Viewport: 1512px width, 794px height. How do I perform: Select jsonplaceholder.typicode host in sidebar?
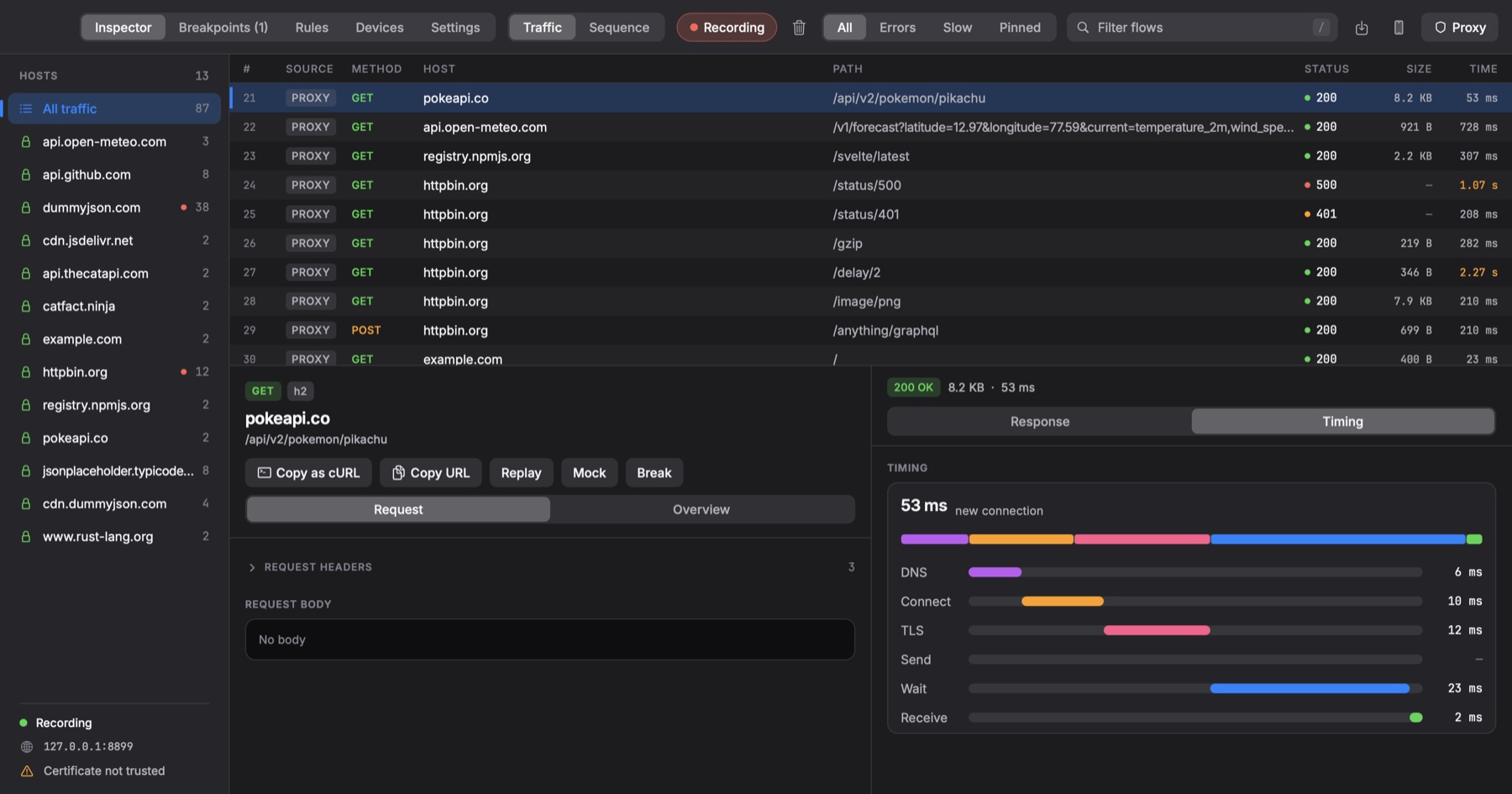click(x=114, y=471)
